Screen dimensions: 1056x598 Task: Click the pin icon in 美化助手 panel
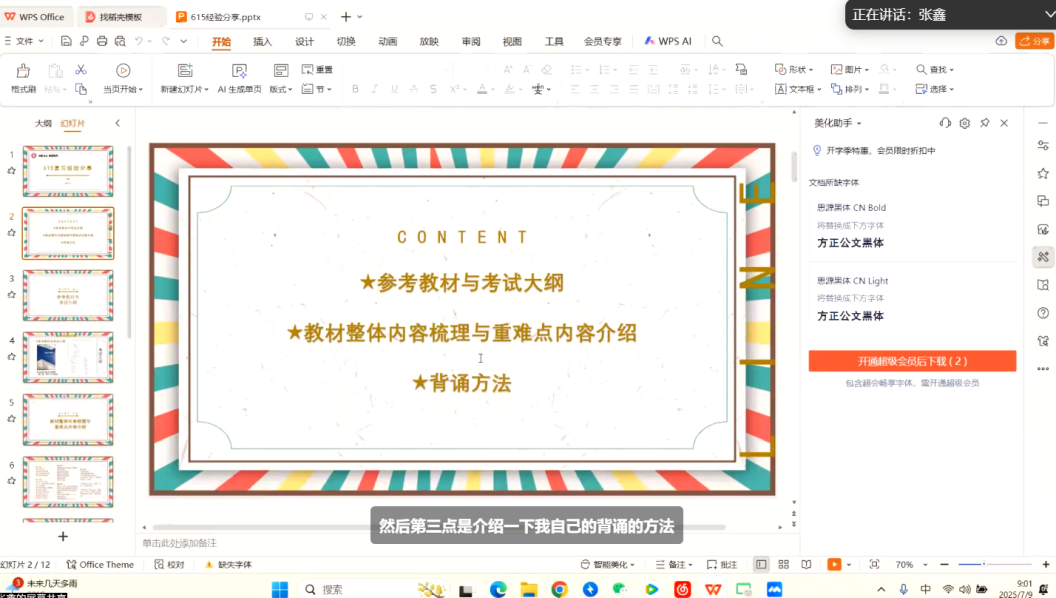(985, 123)
